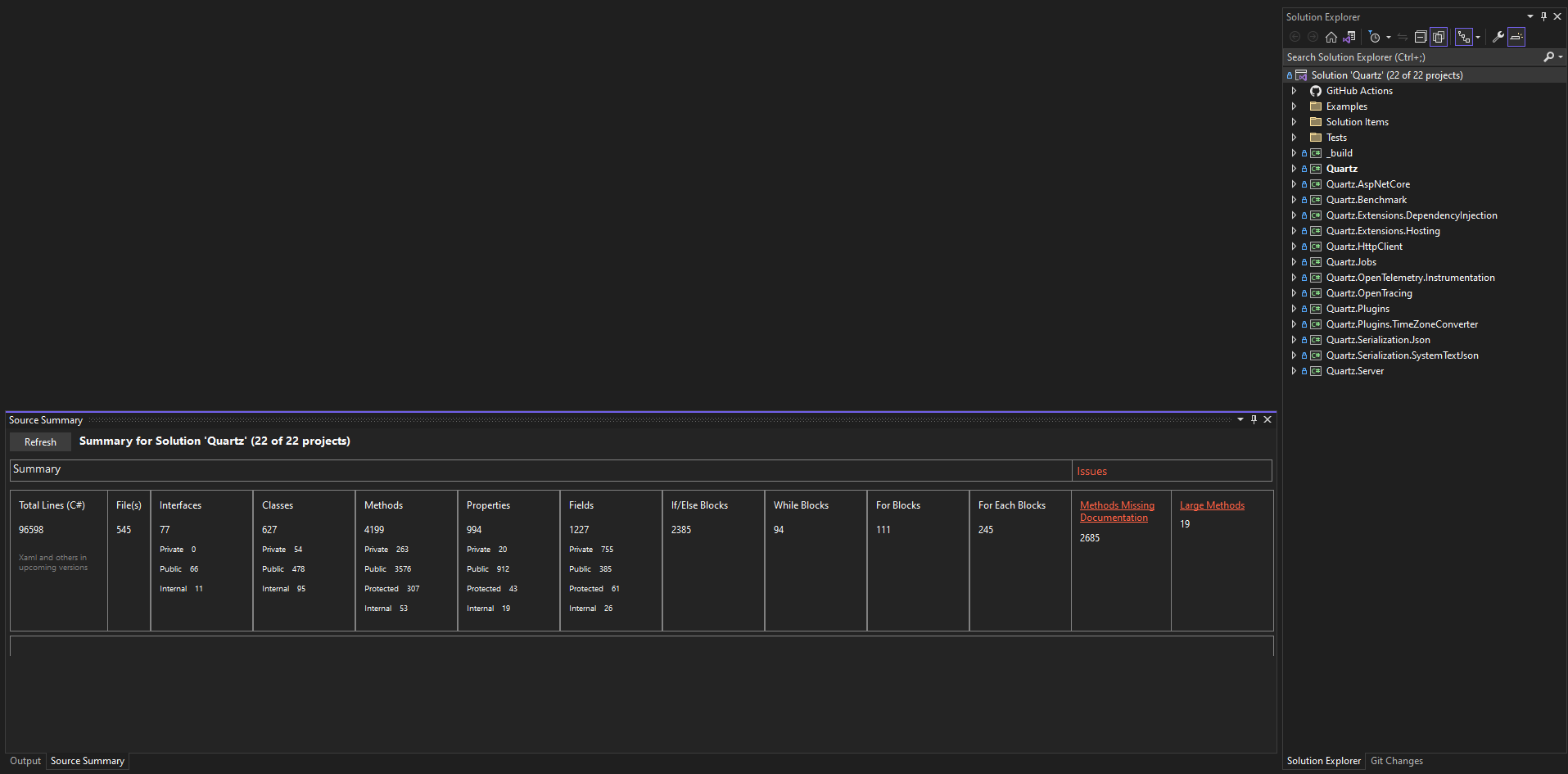This screenshot has width=1568, height=774.
Task: Open the Methods Missing Documentation link
Action: click(x=1117, y=511)
